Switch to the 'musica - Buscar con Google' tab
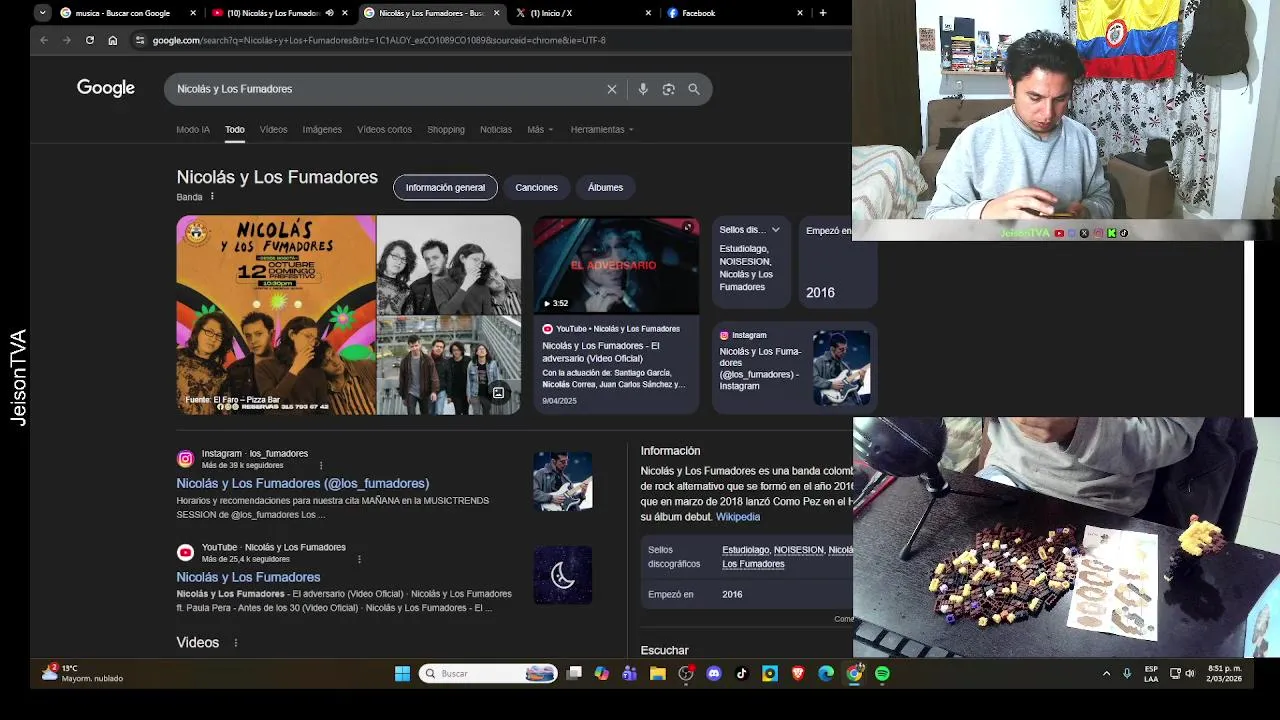The width and height of the screenshot is (1280, 720). [x=122, y=13]
